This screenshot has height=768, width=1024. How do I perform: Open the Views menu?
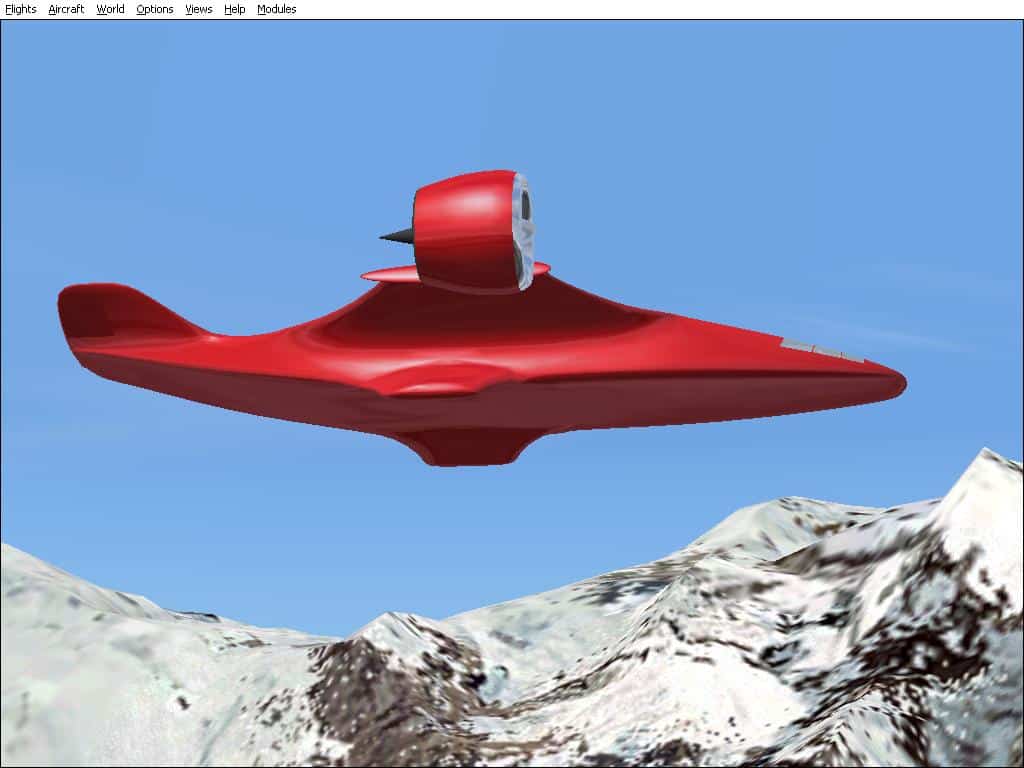[198, 9]
